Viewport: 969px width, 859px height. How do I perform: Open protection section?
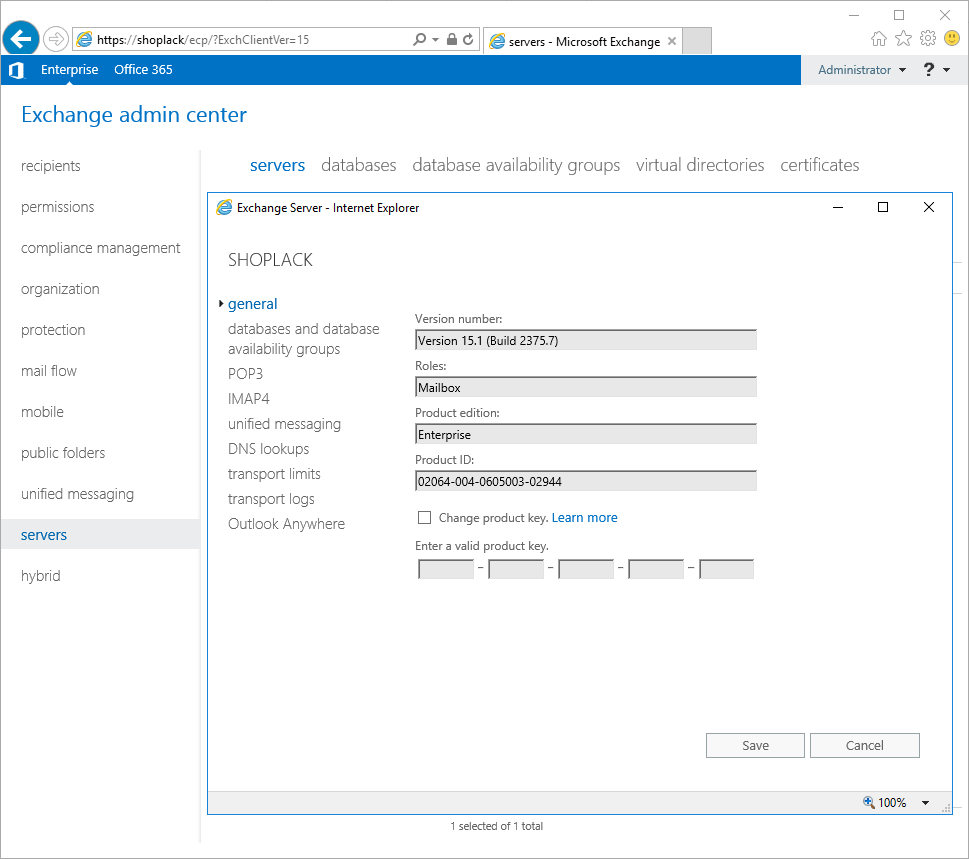[x=53, y=330]
